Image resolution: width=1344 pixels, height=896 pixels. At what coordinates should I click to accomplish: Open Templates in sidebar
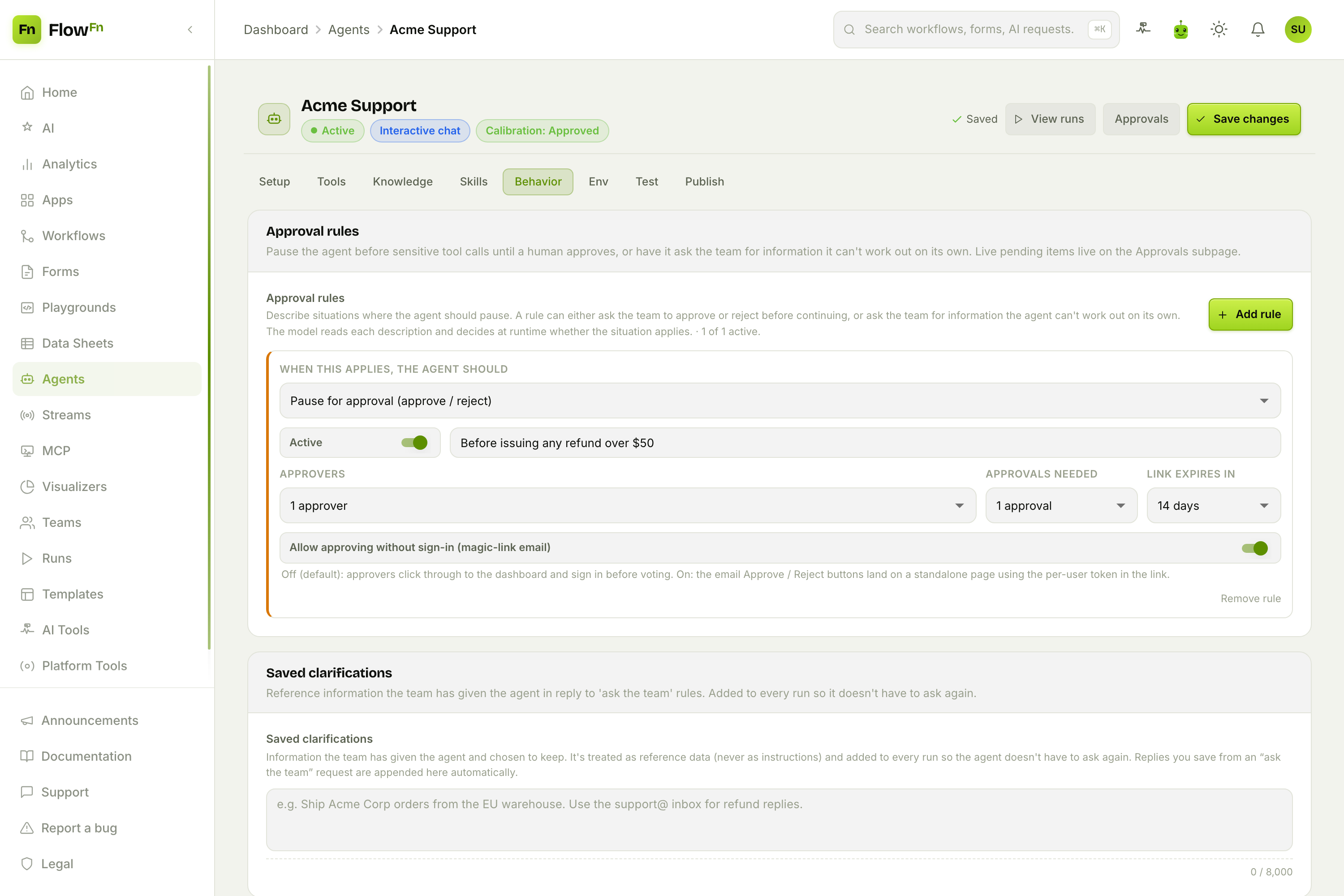107,594
